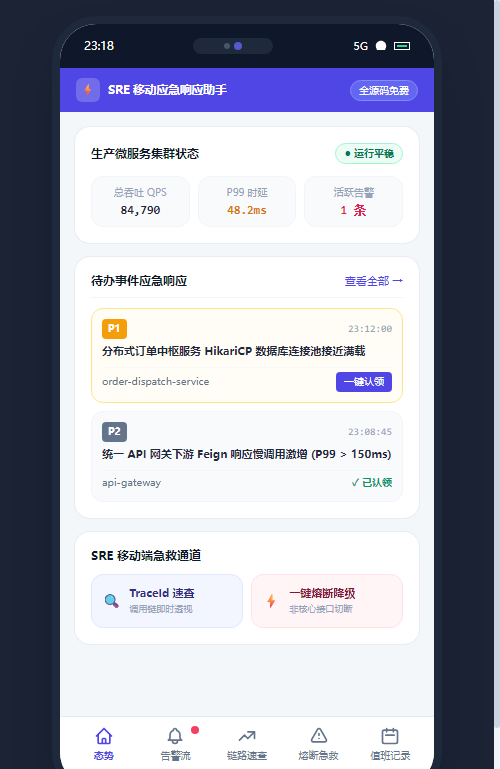Click the HikariCP incident title
500x769 pixels.
pos(233,351)
